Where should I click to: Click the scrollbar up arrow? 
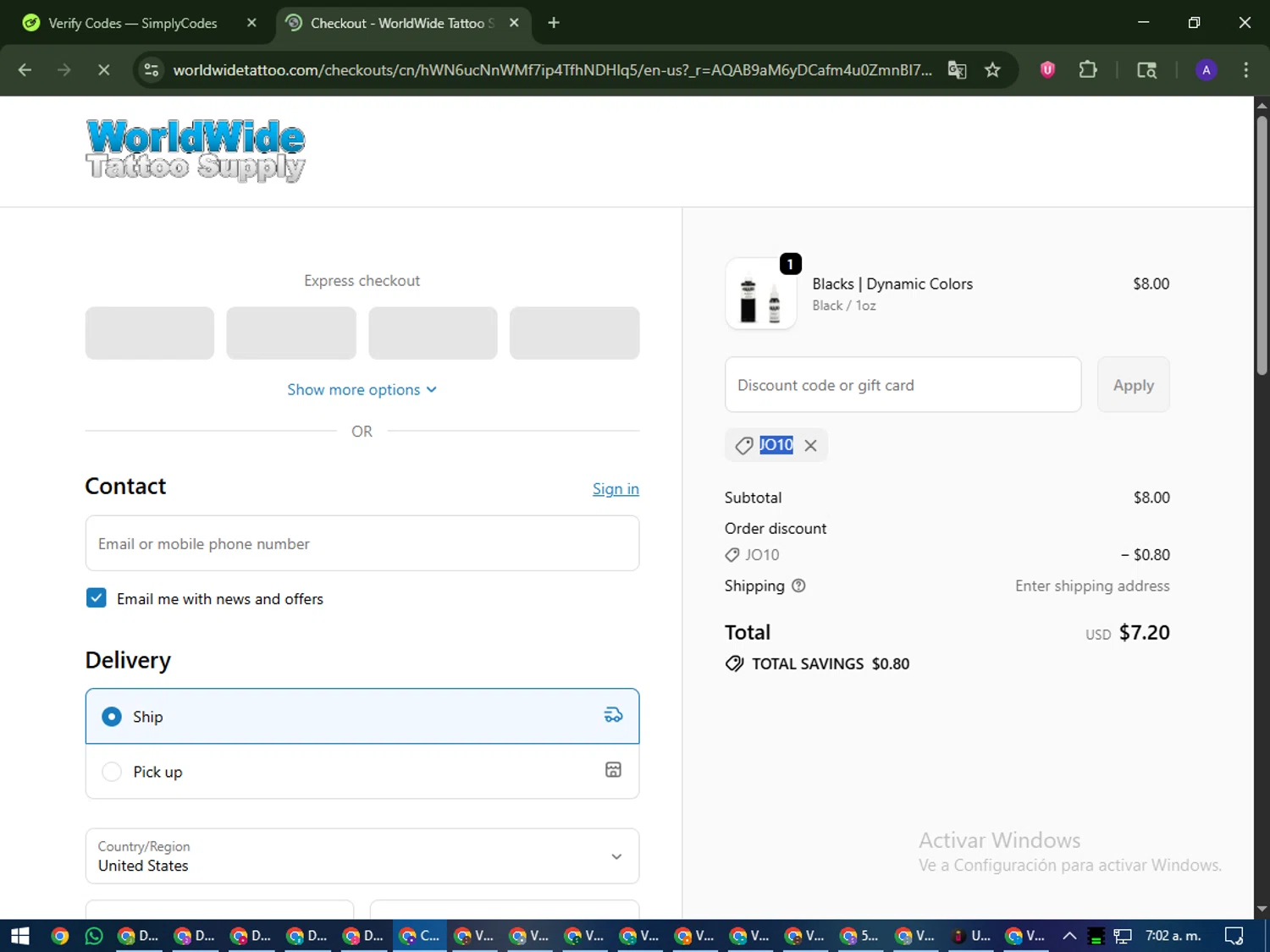(x=1262, y=106)
